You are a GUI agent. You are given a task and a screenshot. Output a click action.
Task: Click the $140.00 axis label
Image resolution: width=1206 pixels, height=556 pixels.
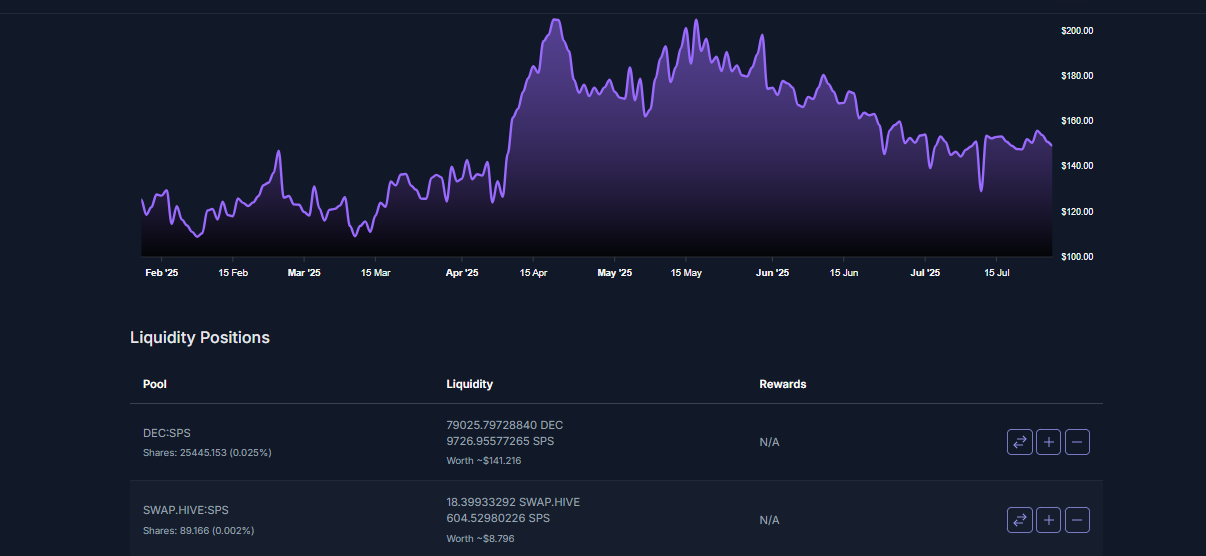[x=1077, y=166]
